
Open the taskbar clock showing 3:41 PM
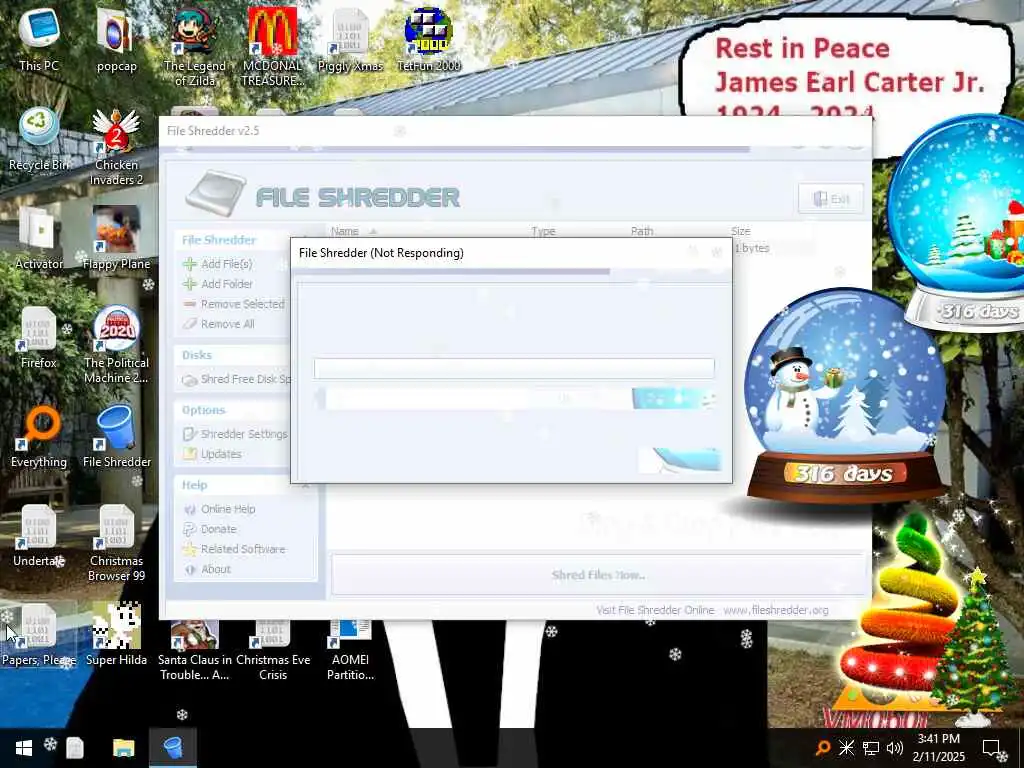[938, 748]
